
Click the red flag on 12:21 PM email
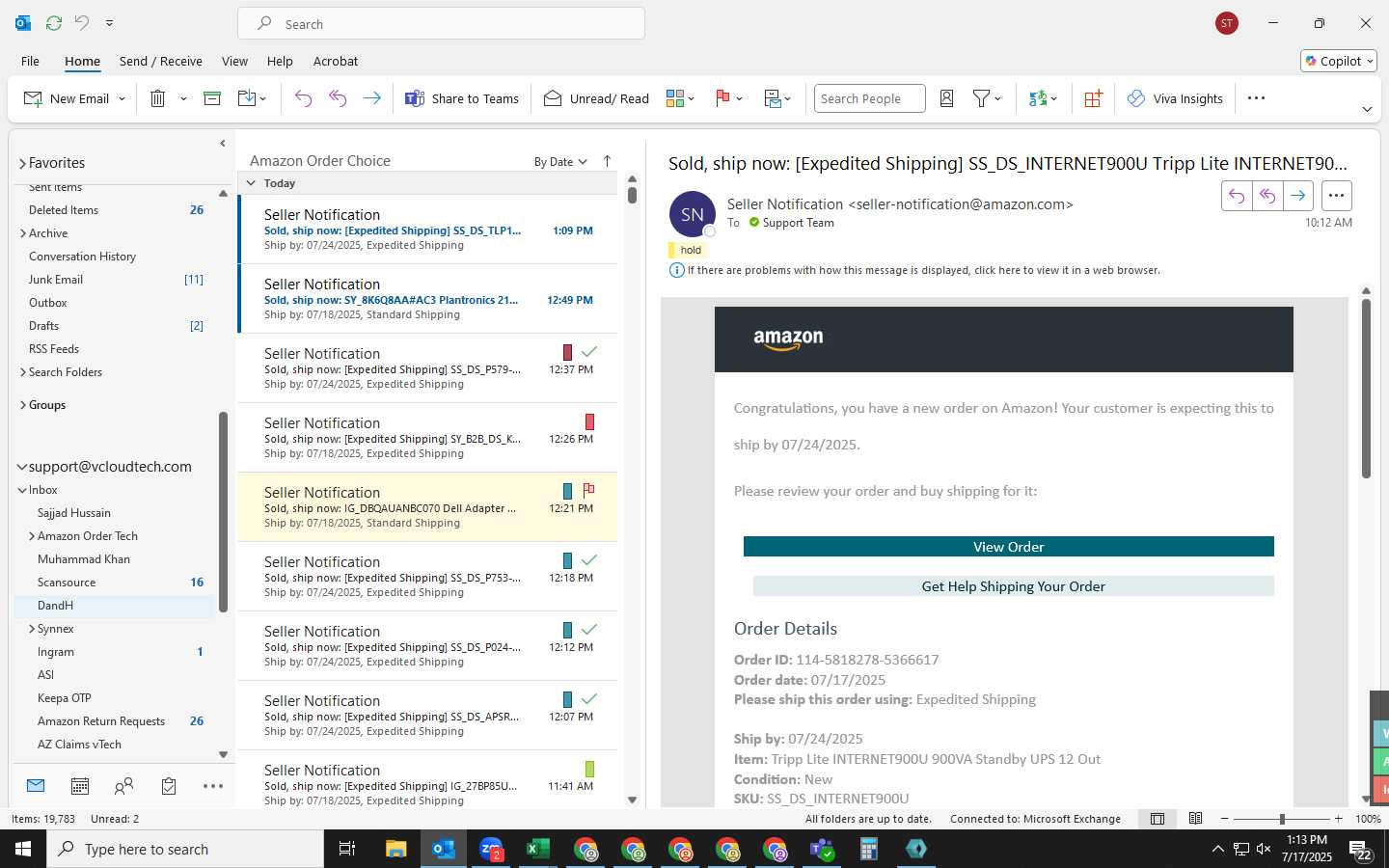point(588,490)
